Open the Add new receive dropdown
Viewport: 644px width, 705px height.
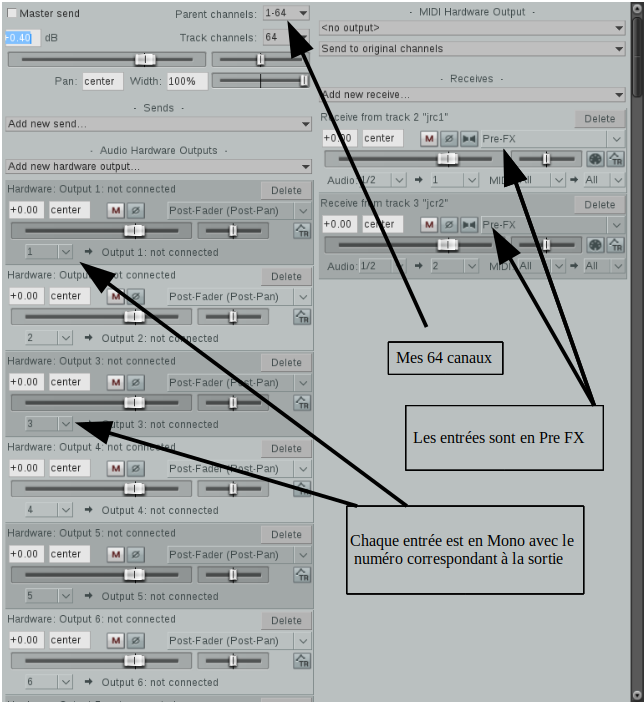472,94
